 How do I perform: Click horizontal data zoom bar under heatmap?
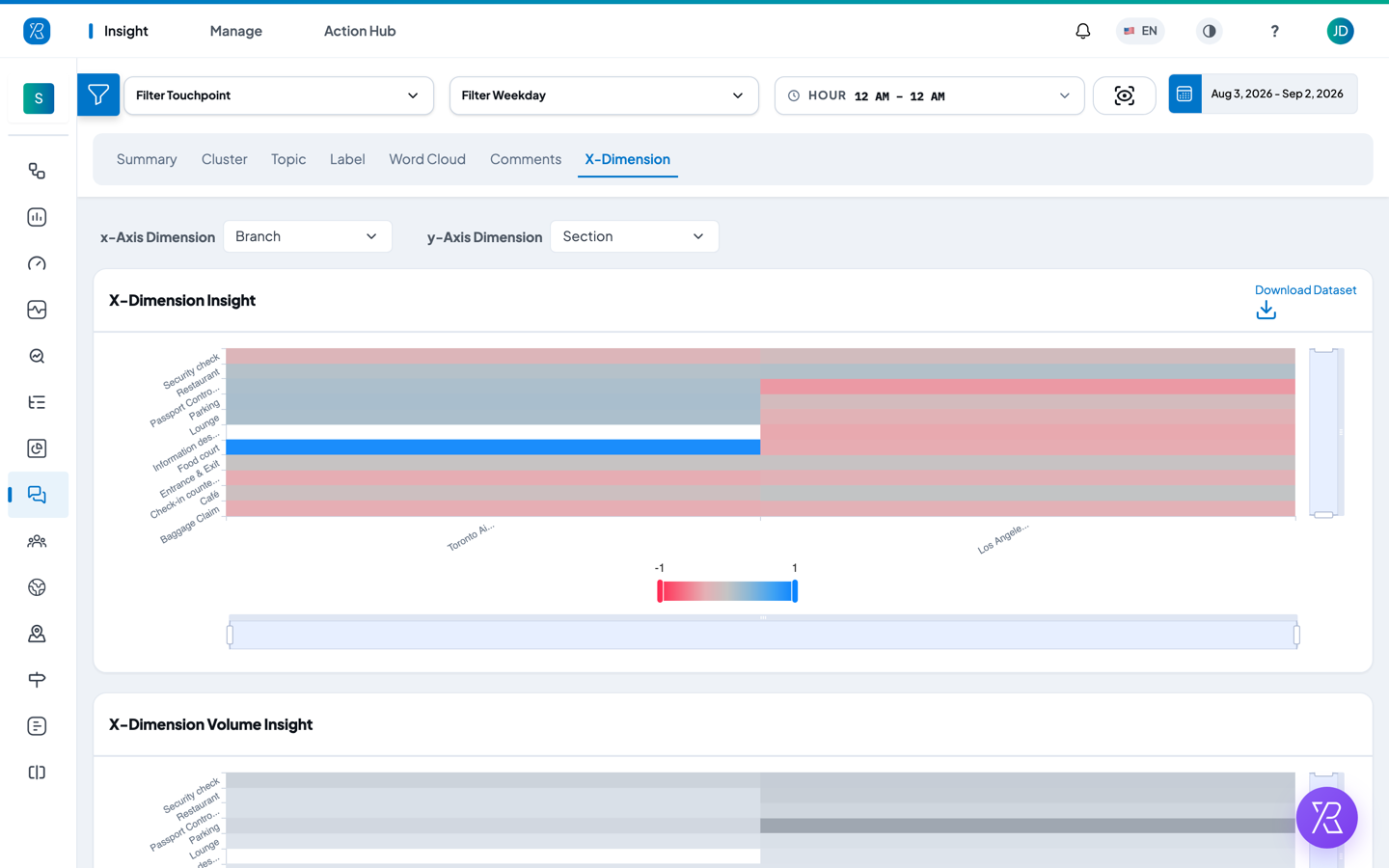(x=763, y=633)
